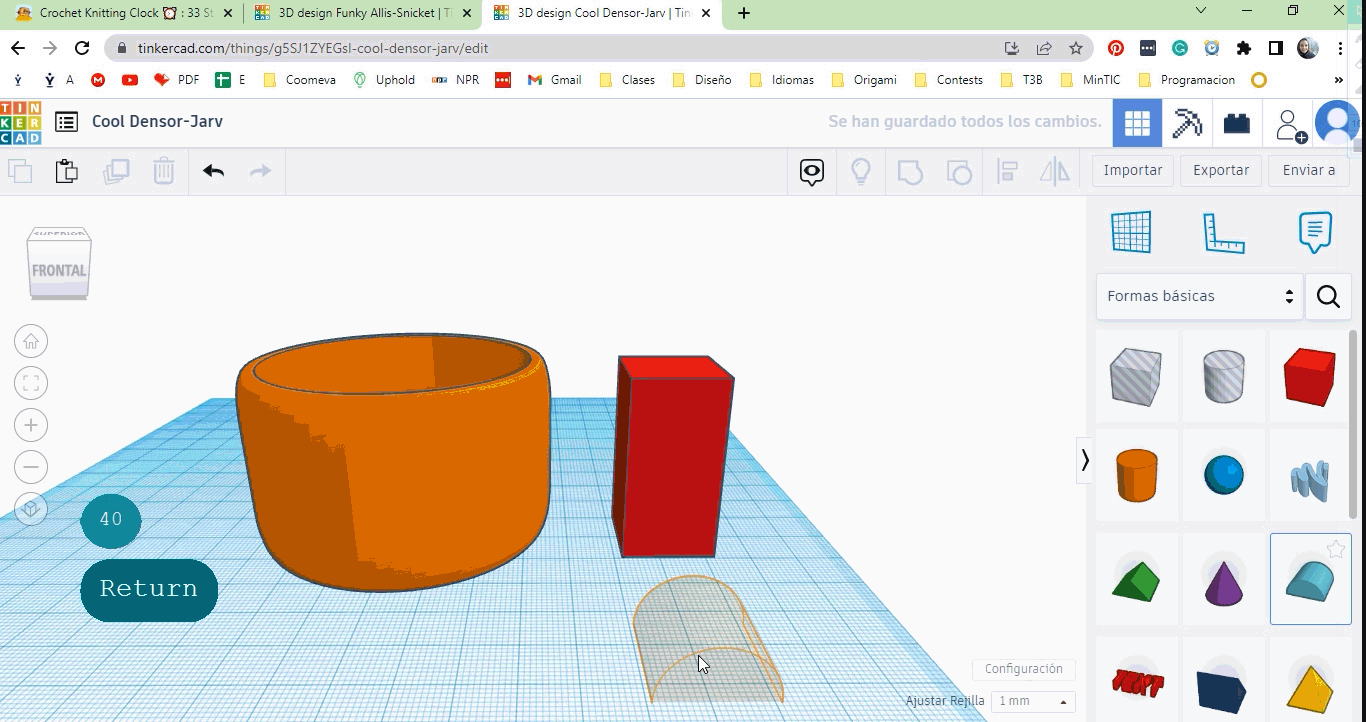Return camera to home view (house icon)
Viewport: 1366px width, 722px height.
(x=31, y=341)
